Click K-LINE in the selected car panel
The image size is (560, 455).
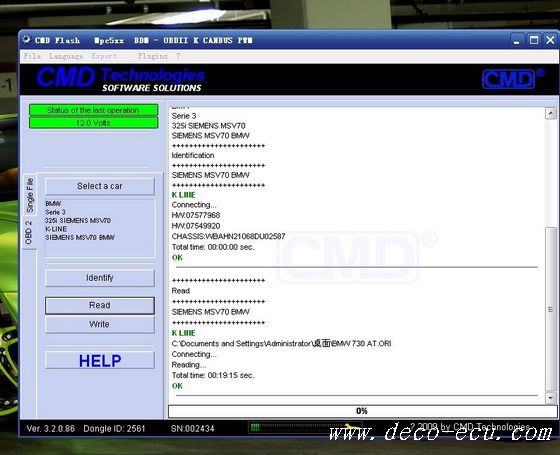coord(56,229)
